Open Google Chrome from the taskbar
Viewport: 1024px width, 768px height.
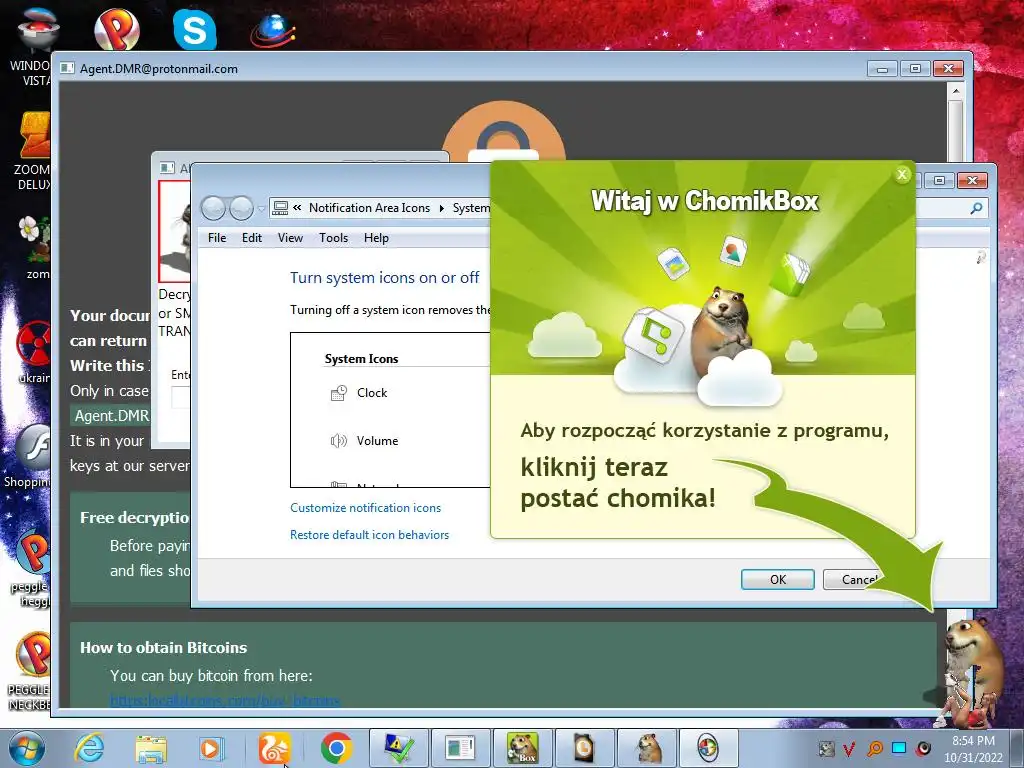(336, 748)
